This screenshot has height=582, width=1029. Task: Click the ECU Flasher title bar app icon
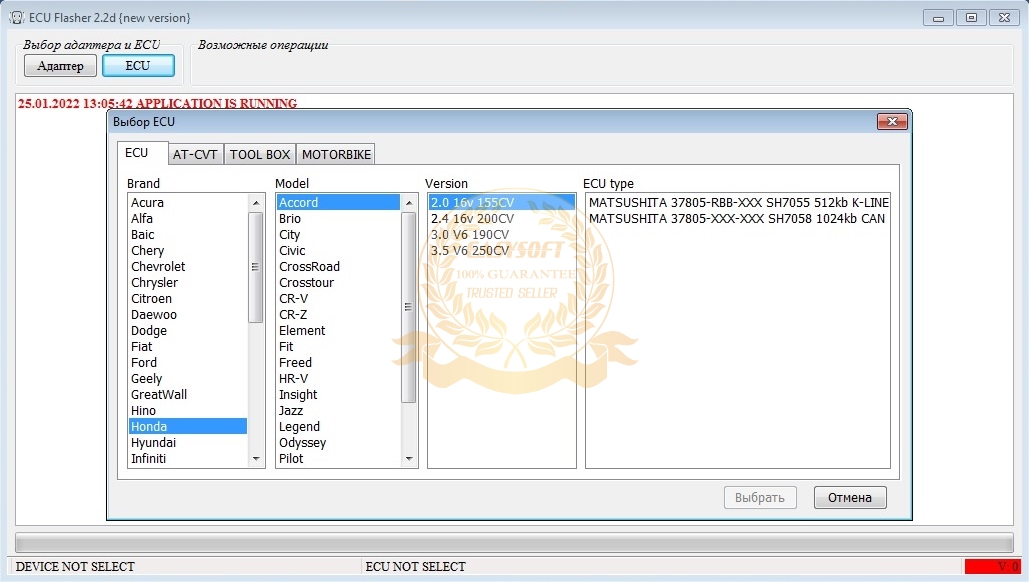[x=16, y=18]
